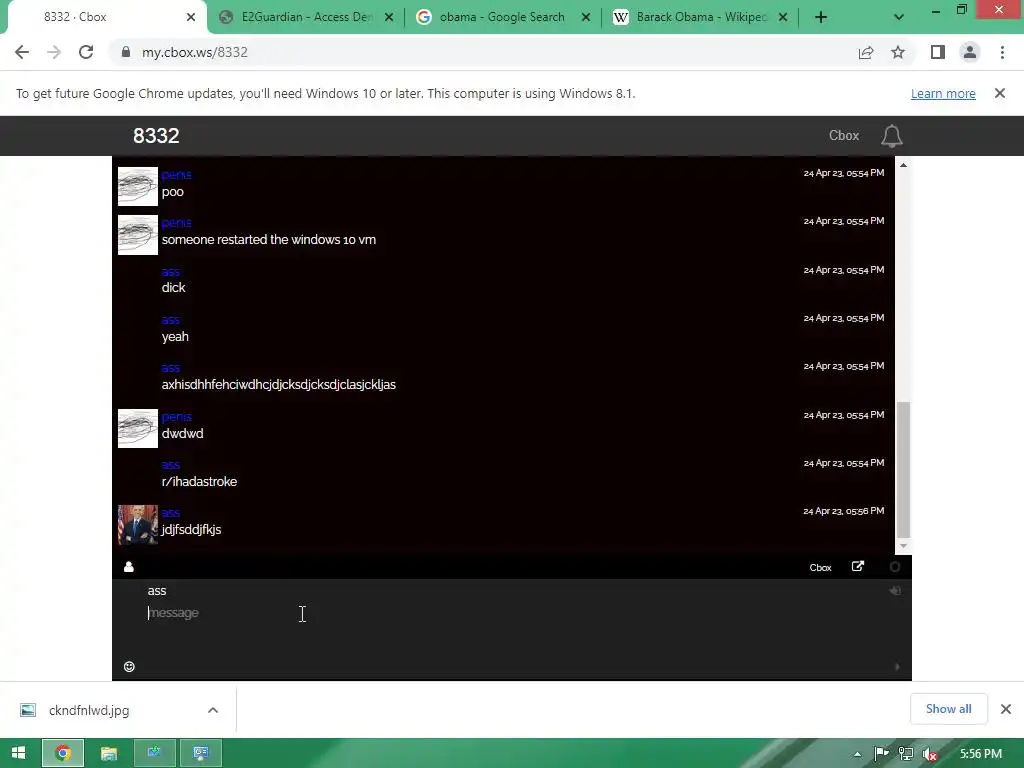
Task: Click the muted volume tray icon
Action: point(930,754)
